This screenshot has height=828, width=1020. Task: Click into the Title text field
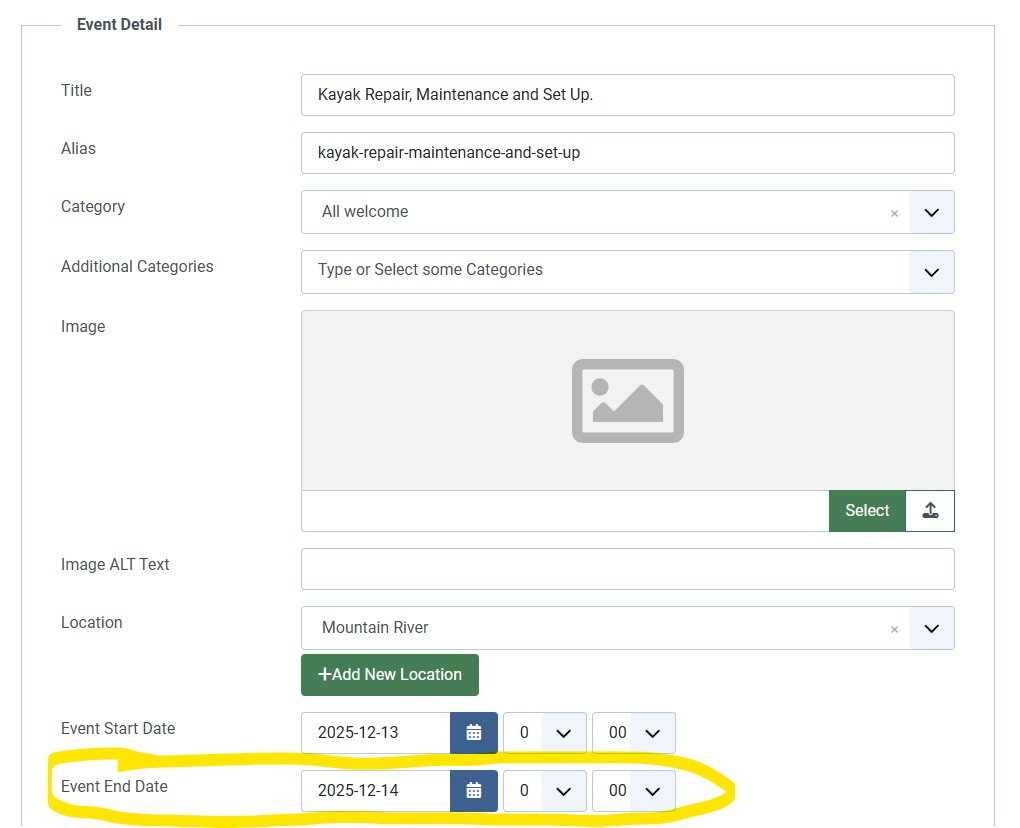[x=627, y=95]
